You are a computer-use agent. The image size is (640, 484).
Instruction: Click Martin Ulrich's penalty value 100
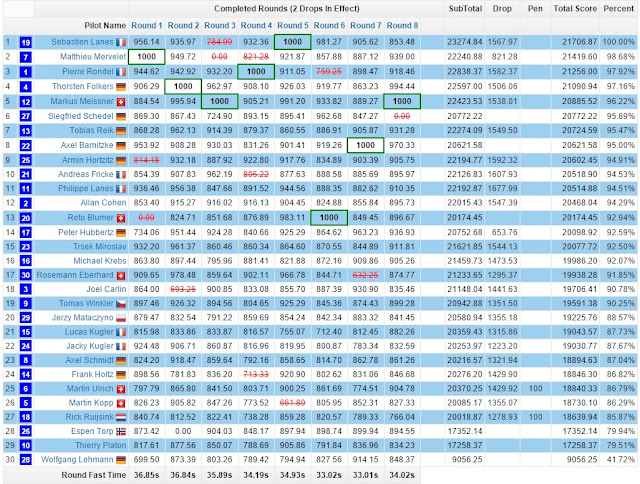pos(536,389)
